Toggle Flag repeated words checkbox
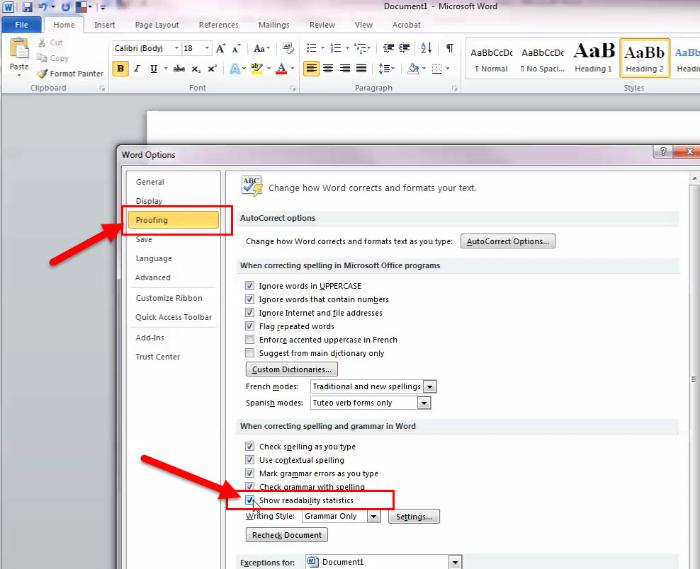 pos(250,326)
